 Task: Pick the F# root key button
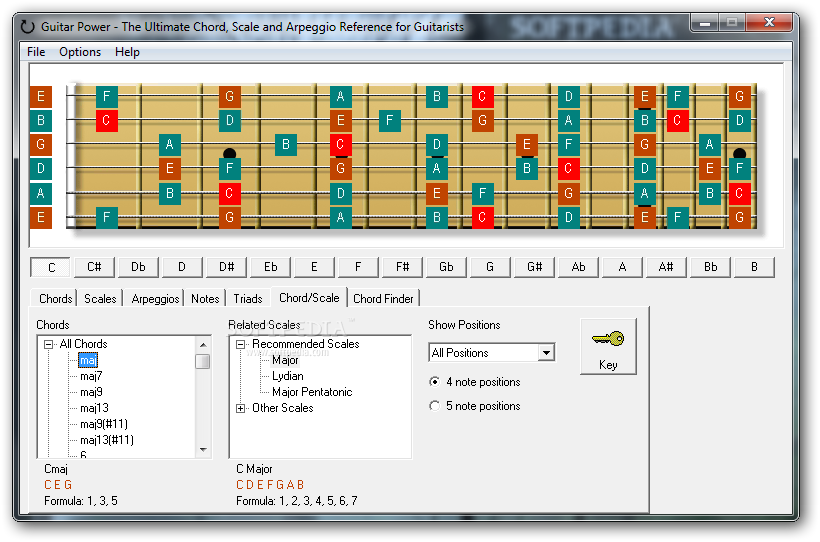click(402, 267)
